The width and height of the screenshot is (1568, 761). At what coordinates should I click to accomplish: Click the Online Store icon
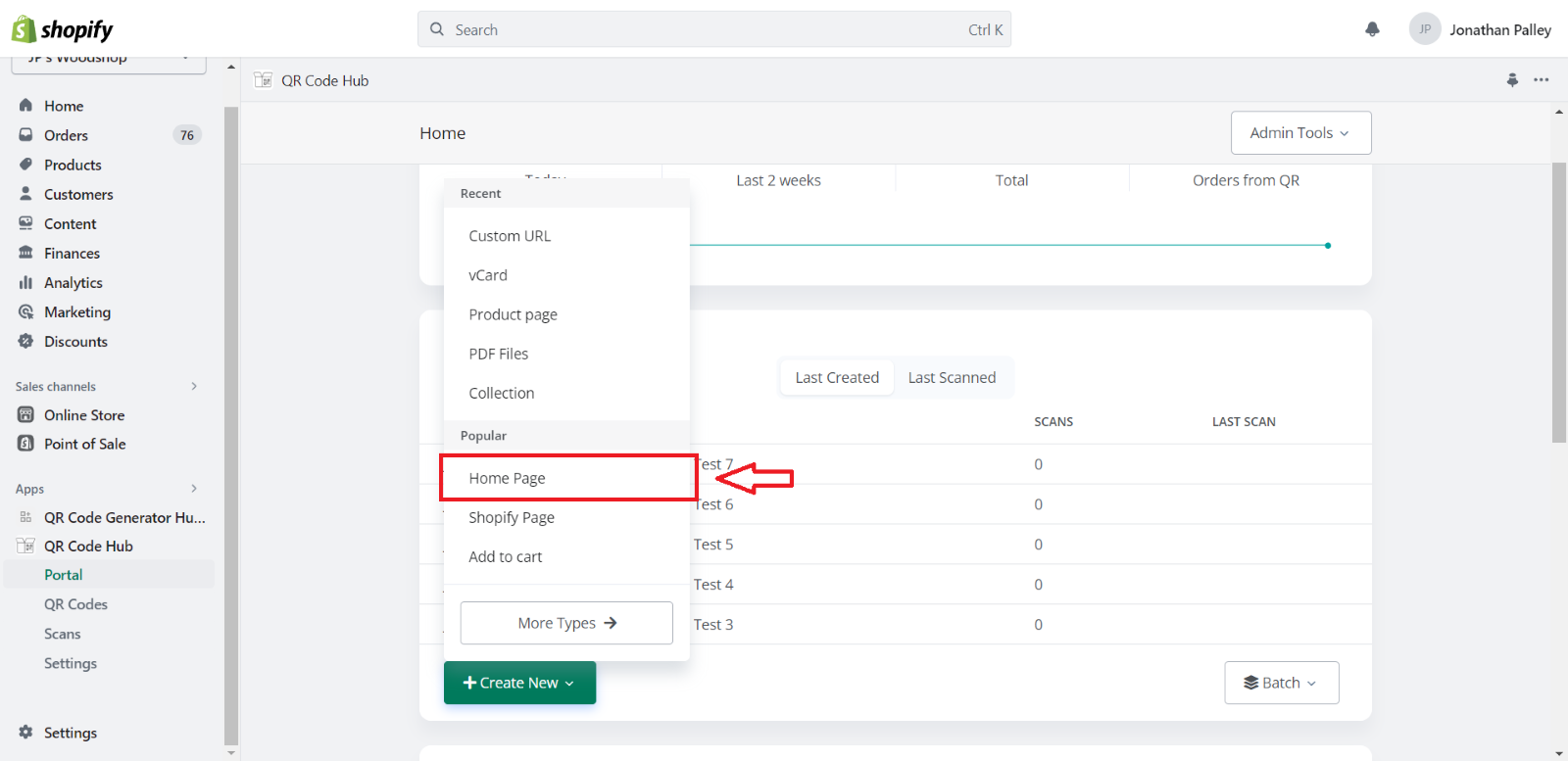[x=25, y=414]
